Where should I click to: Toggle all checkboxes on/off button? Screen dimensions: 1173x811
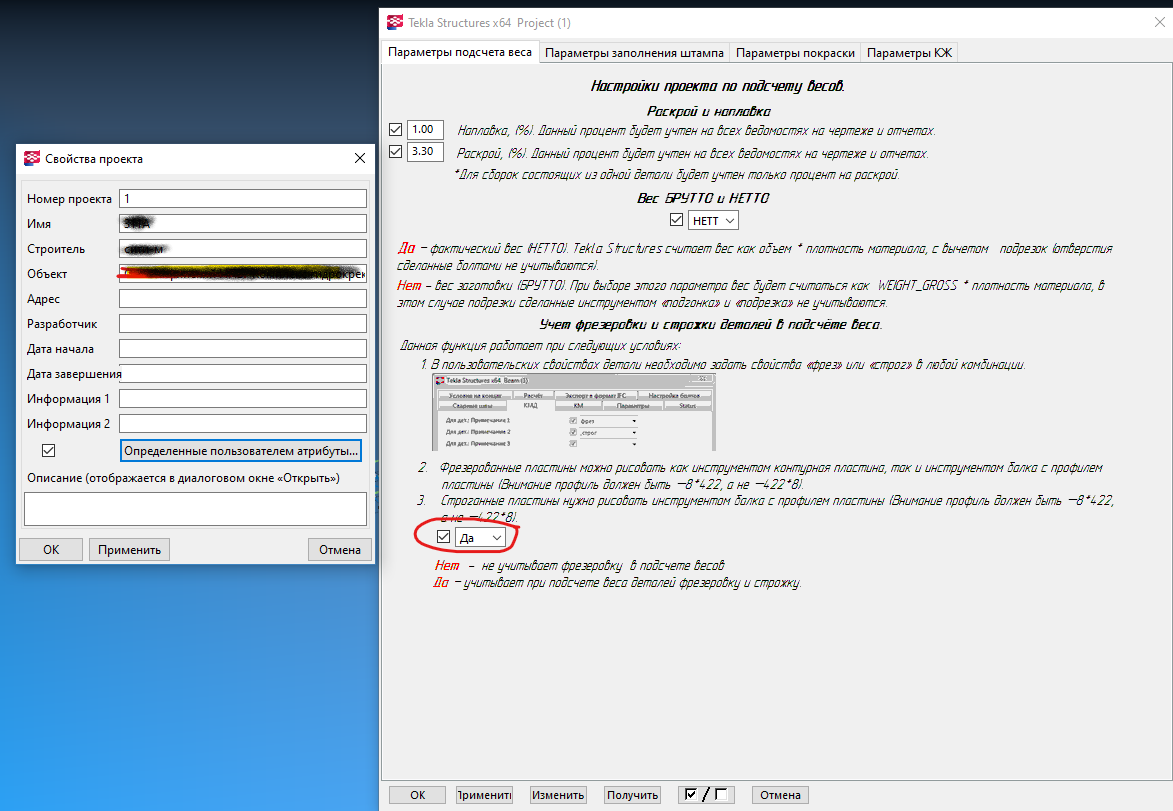coord(705,795)
